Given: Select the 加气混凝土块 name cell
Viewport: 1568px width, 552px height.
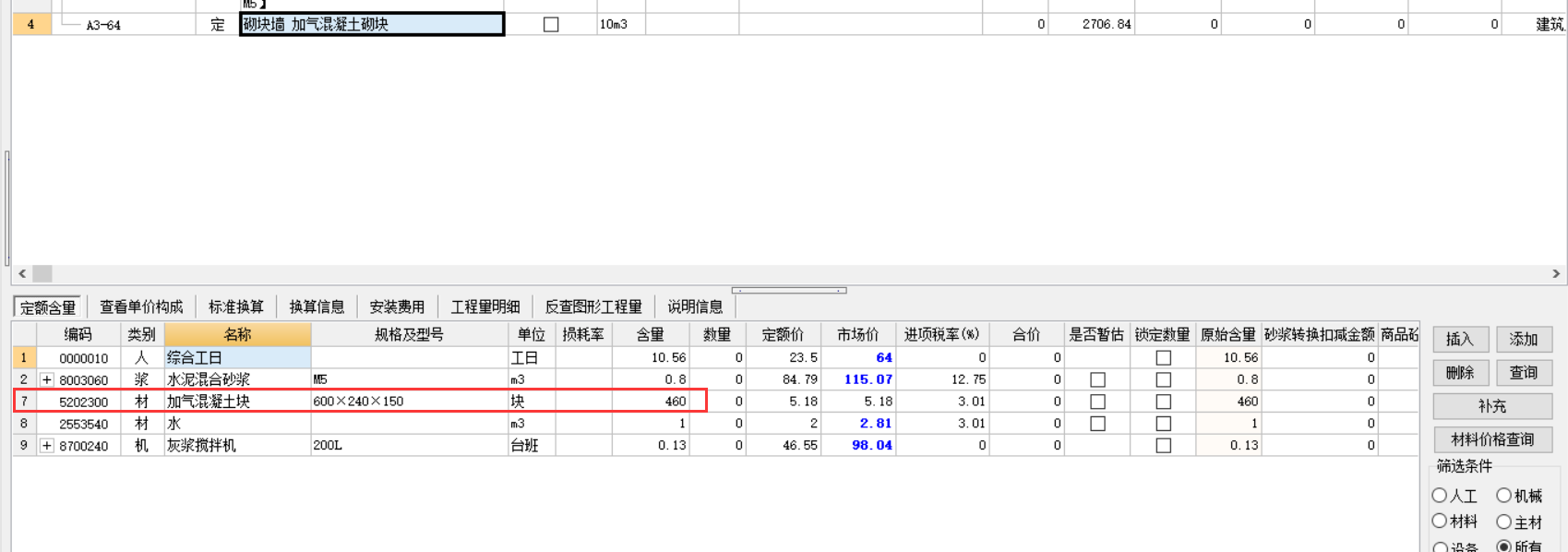Looking at the screenshot, I should [x=237, y=402].
